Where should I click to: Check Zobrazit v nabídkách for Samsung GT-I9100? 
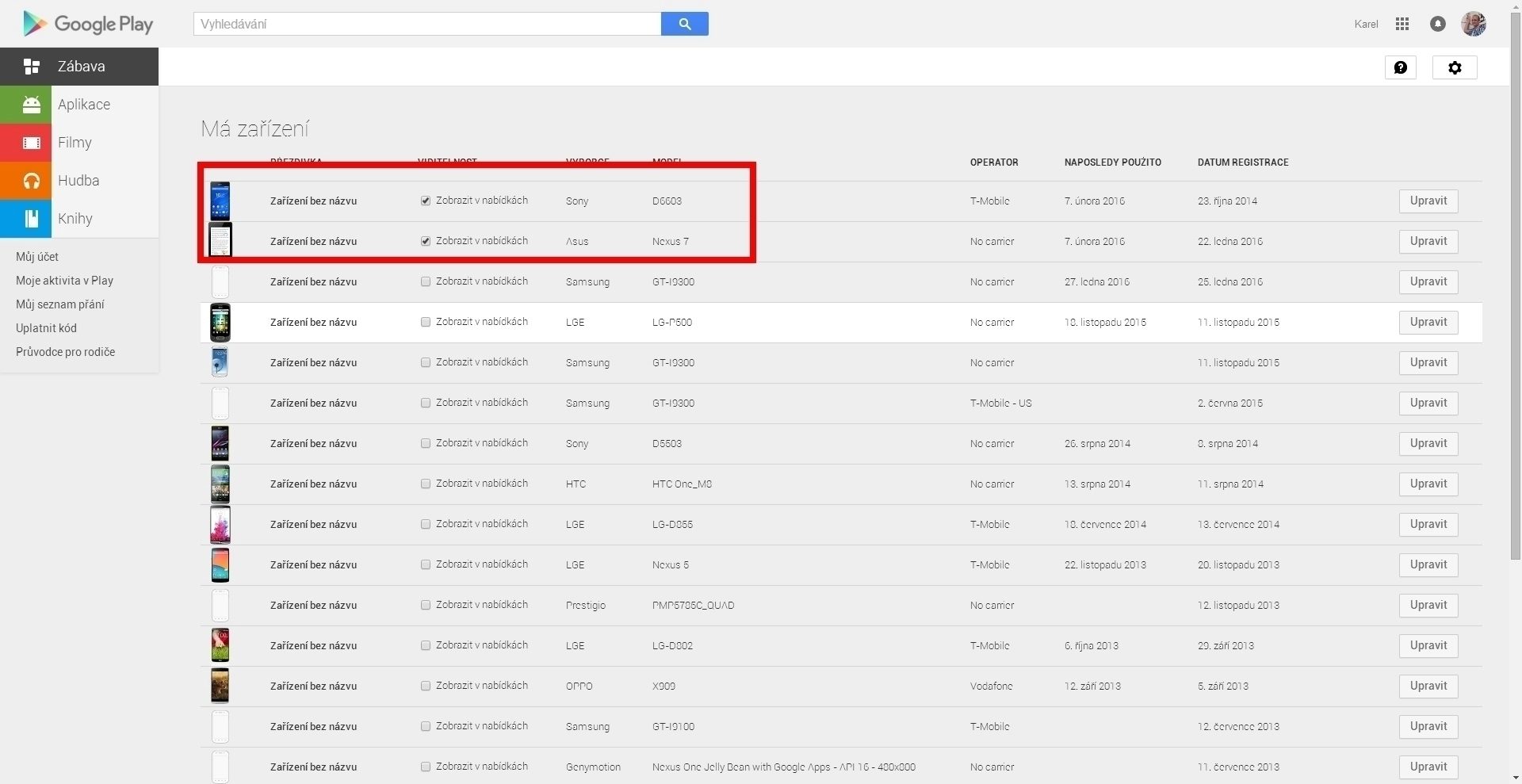pos(426,726)
